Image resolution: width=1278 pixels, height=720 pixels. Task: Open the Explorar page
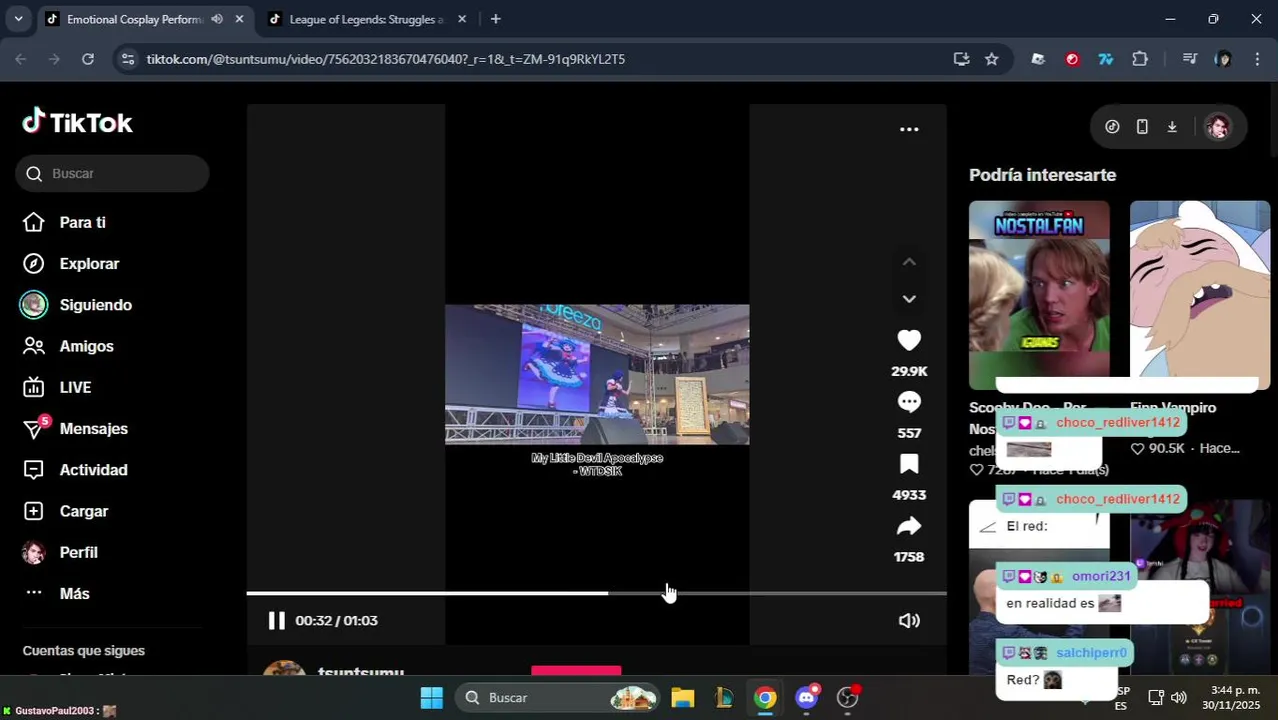89,264
